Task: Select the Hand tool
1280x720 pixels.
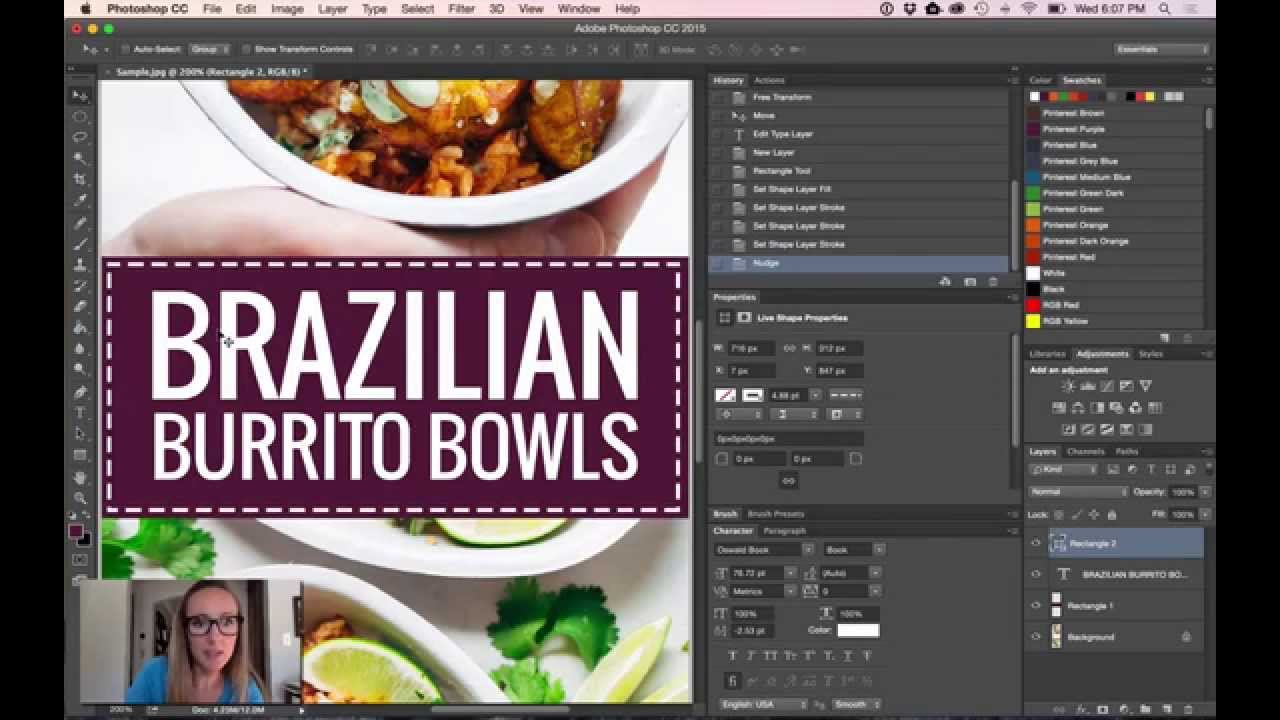Action: pyautogui.click(x=79, y=477)
